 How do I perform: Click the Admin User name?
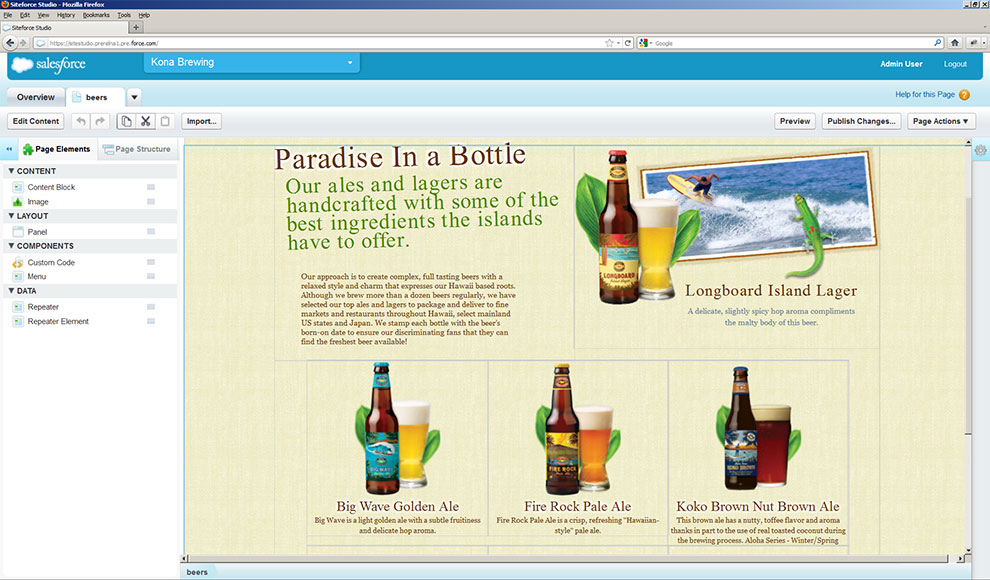click(x=901, y=64)
